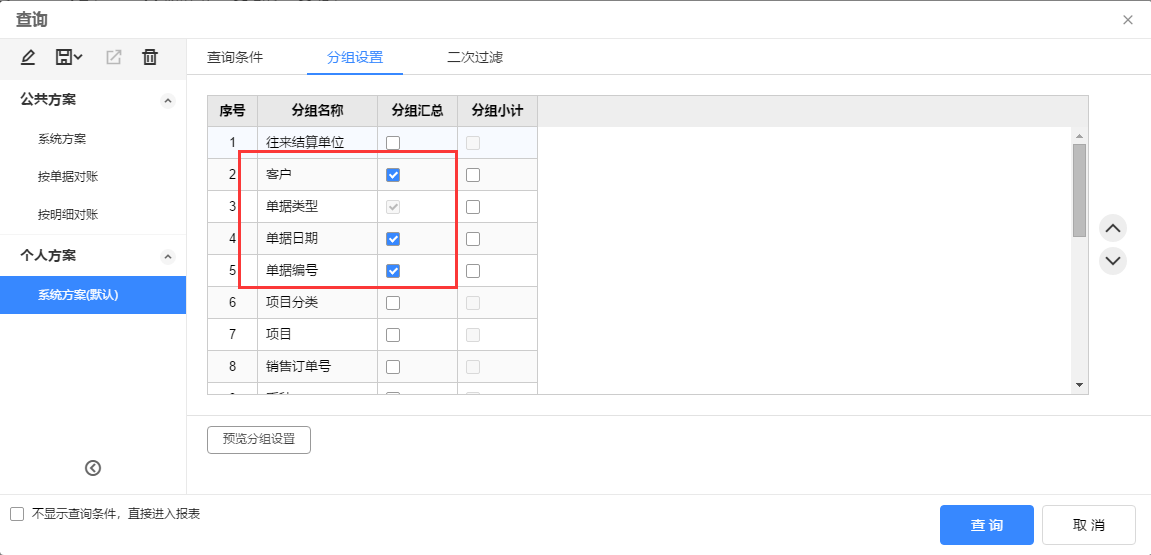The width and height of the screenshot is (1151, 555).
Task: Click the export share icon
Action: [x=113, y=57]
